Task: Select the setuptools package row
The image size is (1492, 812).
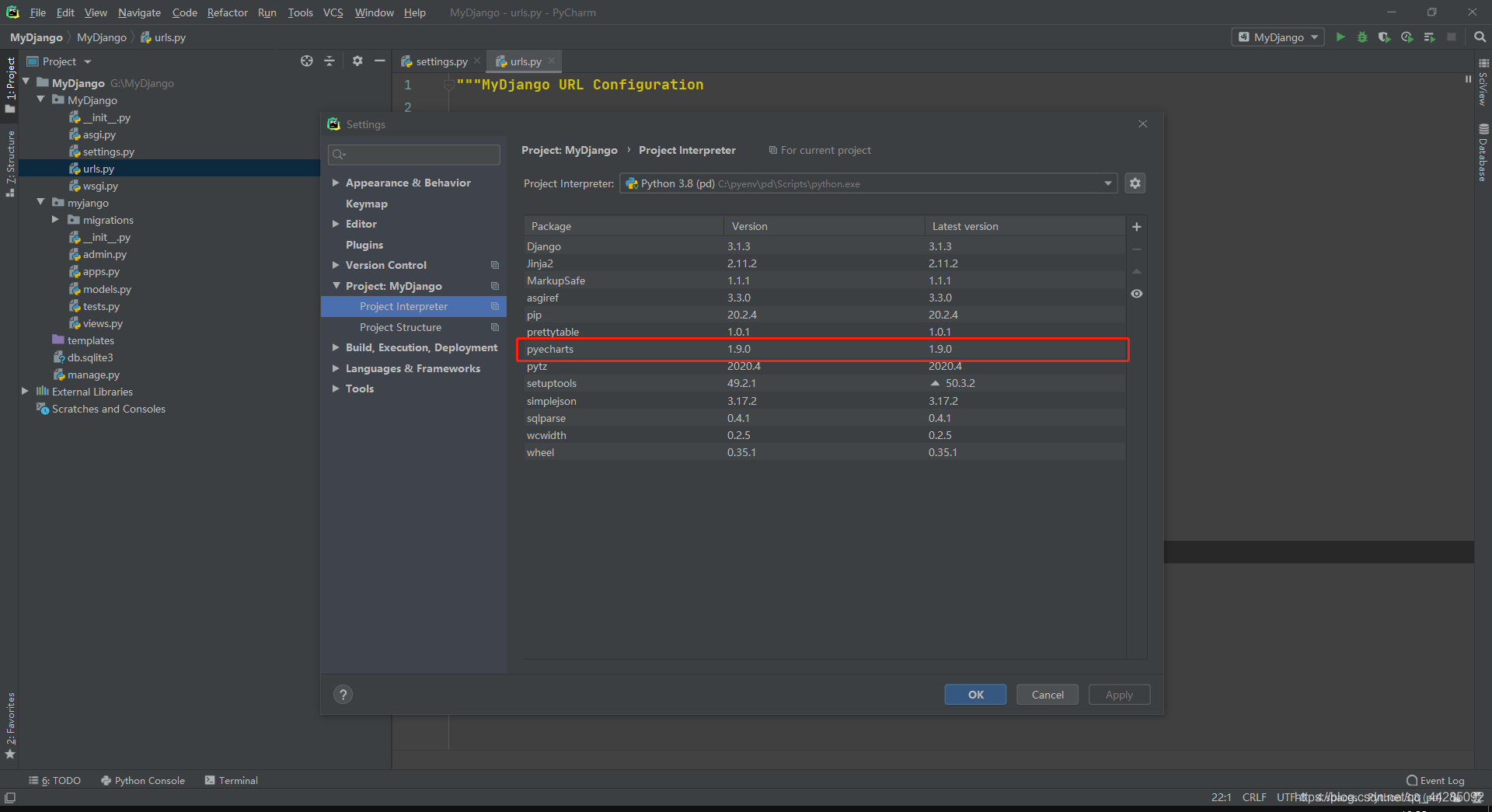Action: [x=824, y=383]
